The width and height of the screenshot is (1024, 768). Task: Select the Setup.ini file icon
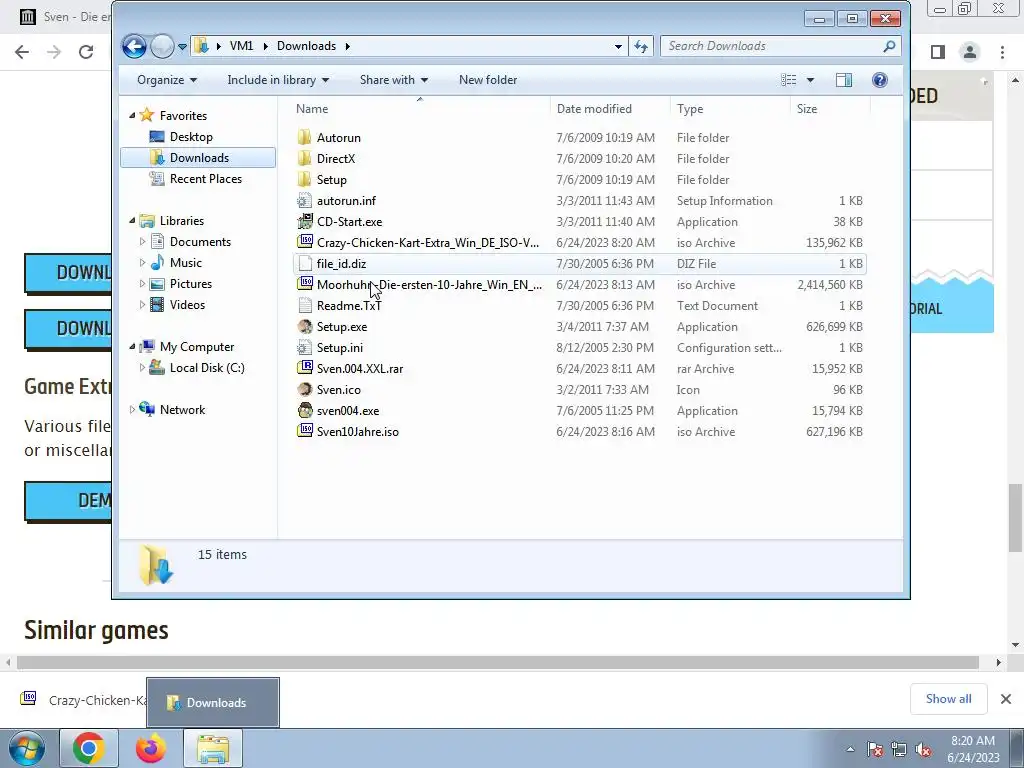click(x=304, y=347)
